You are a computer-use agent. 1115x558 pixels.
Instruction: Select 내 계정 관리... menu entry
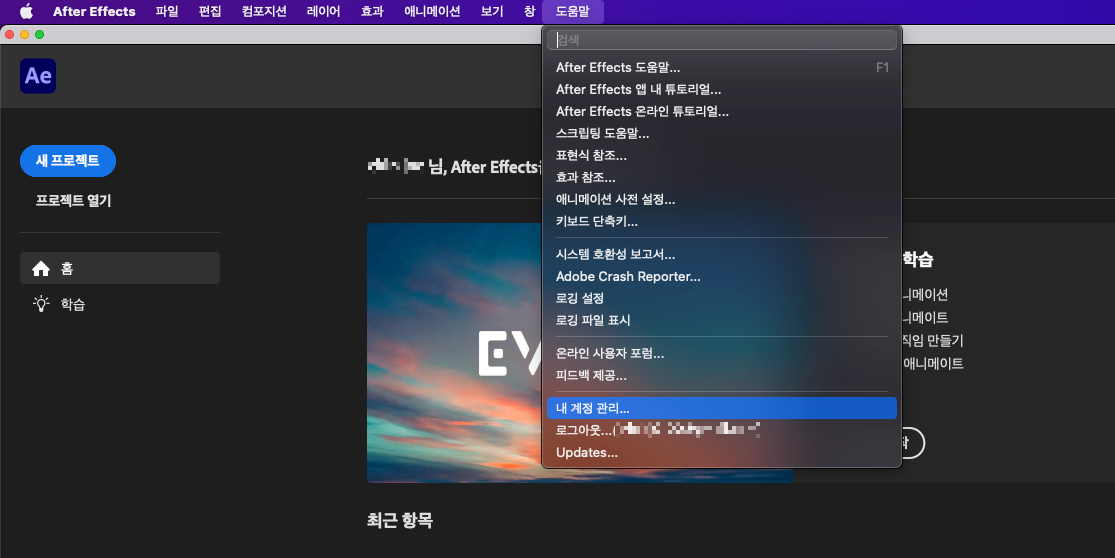click(x=722, y=408)
